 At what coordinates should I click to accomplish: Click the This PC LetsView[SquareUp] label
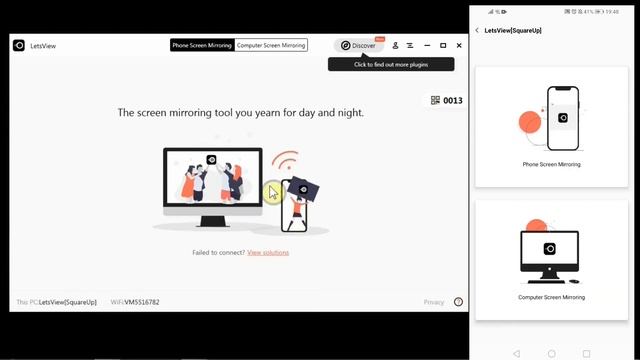coord(56,302)
